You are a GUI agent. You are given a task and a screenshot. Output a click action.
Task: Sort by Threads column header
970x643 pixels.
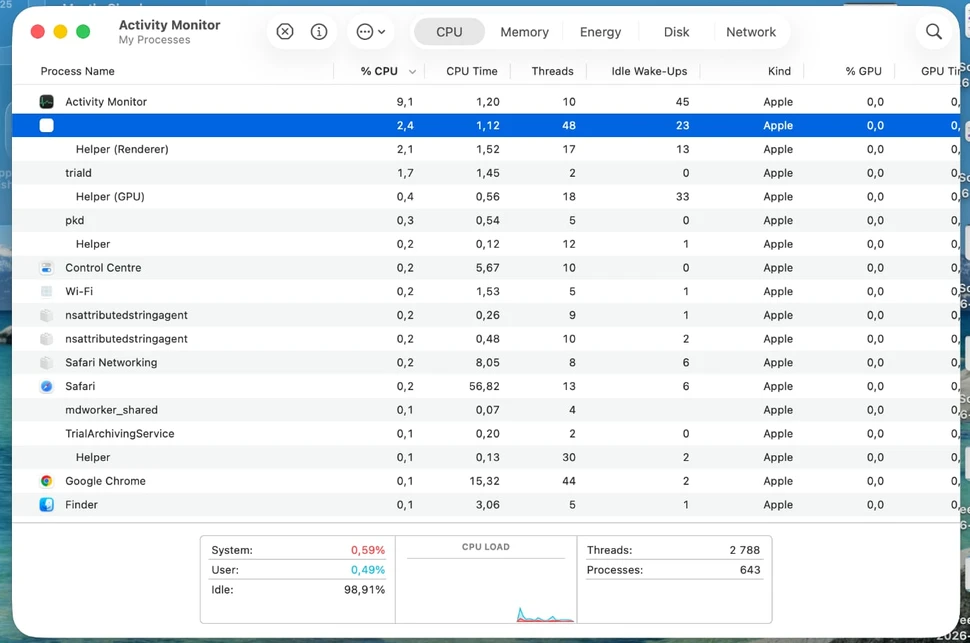point(552,71)
